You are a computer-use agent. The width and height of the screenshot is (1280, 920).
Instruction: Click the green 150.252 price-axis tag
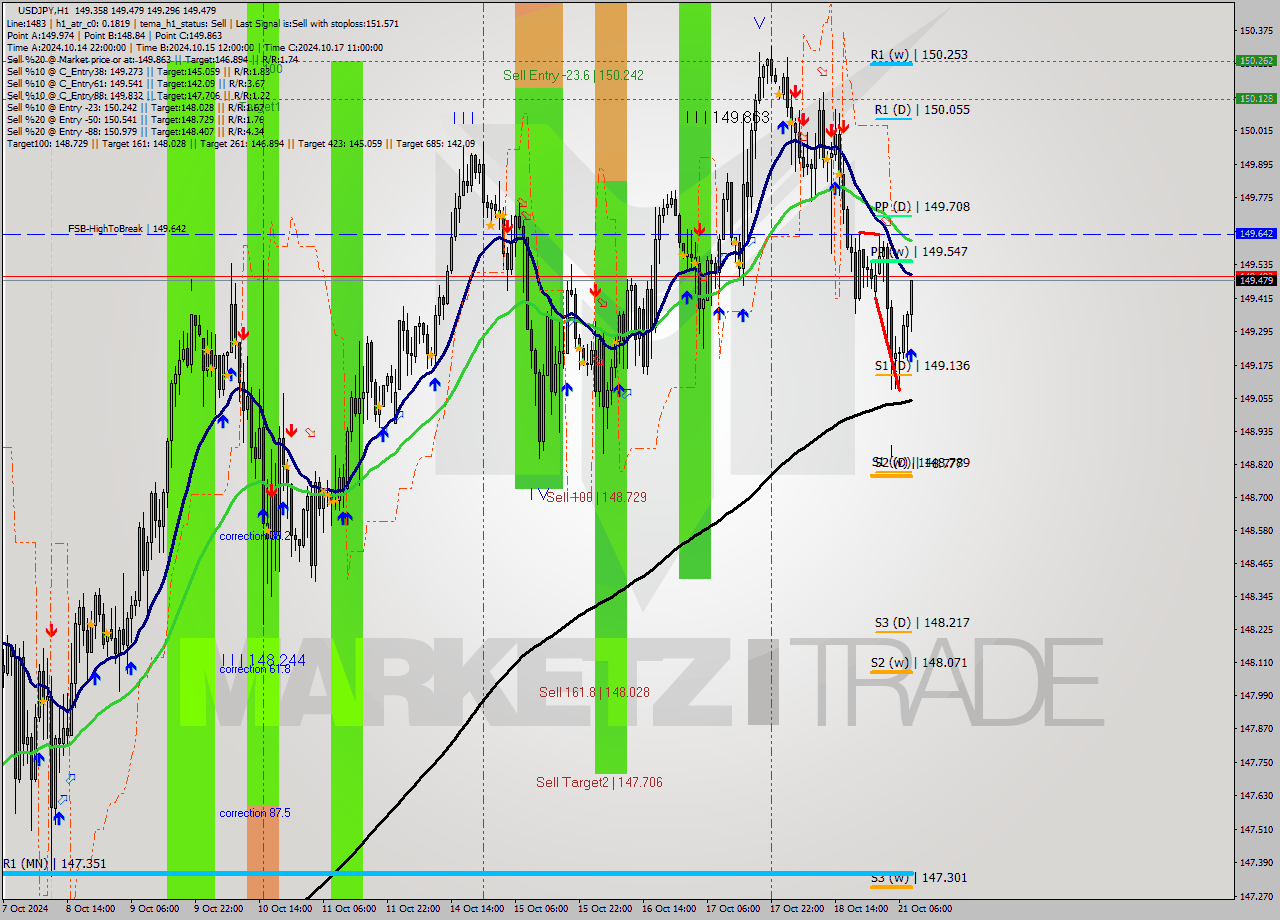tap(1256, 61)
